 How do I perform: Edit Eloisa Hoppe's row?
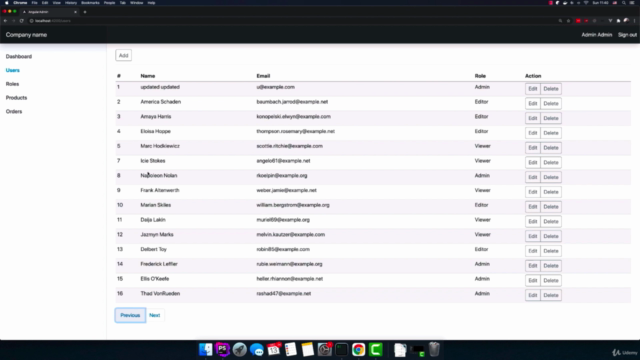tap(533, 133)
